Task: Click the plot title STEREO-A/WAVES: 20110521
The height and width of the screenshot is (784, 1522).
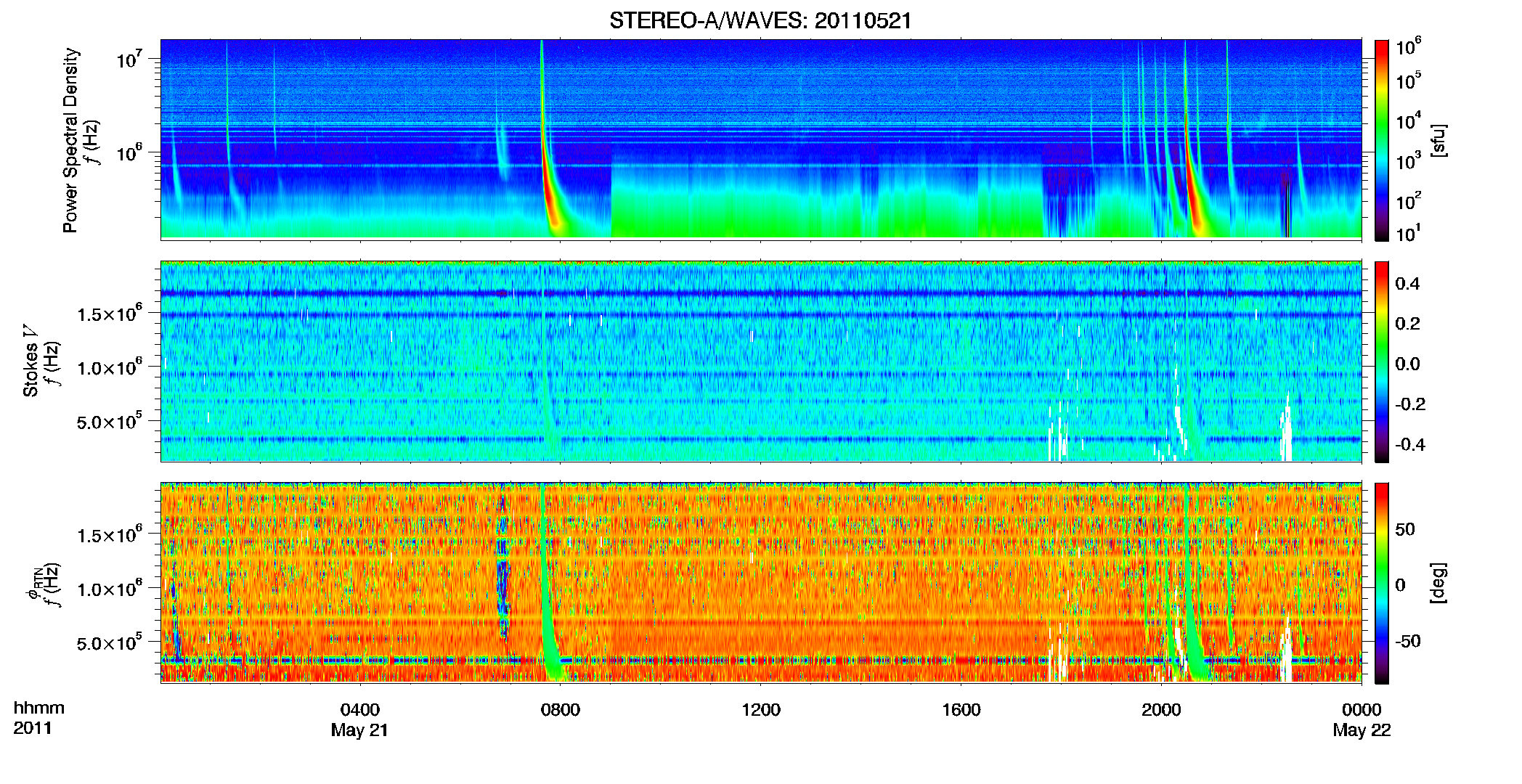Action: pos(760,20)
